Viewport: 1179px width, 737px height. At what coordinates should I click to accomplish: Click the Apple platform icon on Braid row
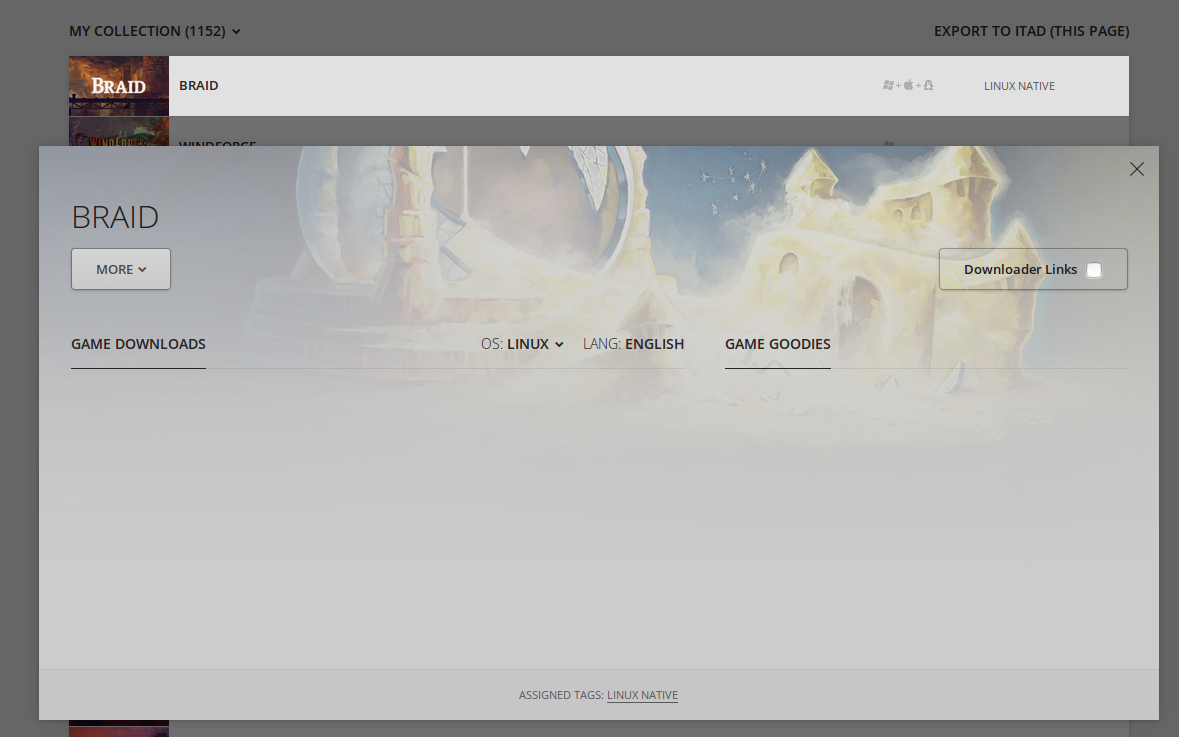coord(908,86)
